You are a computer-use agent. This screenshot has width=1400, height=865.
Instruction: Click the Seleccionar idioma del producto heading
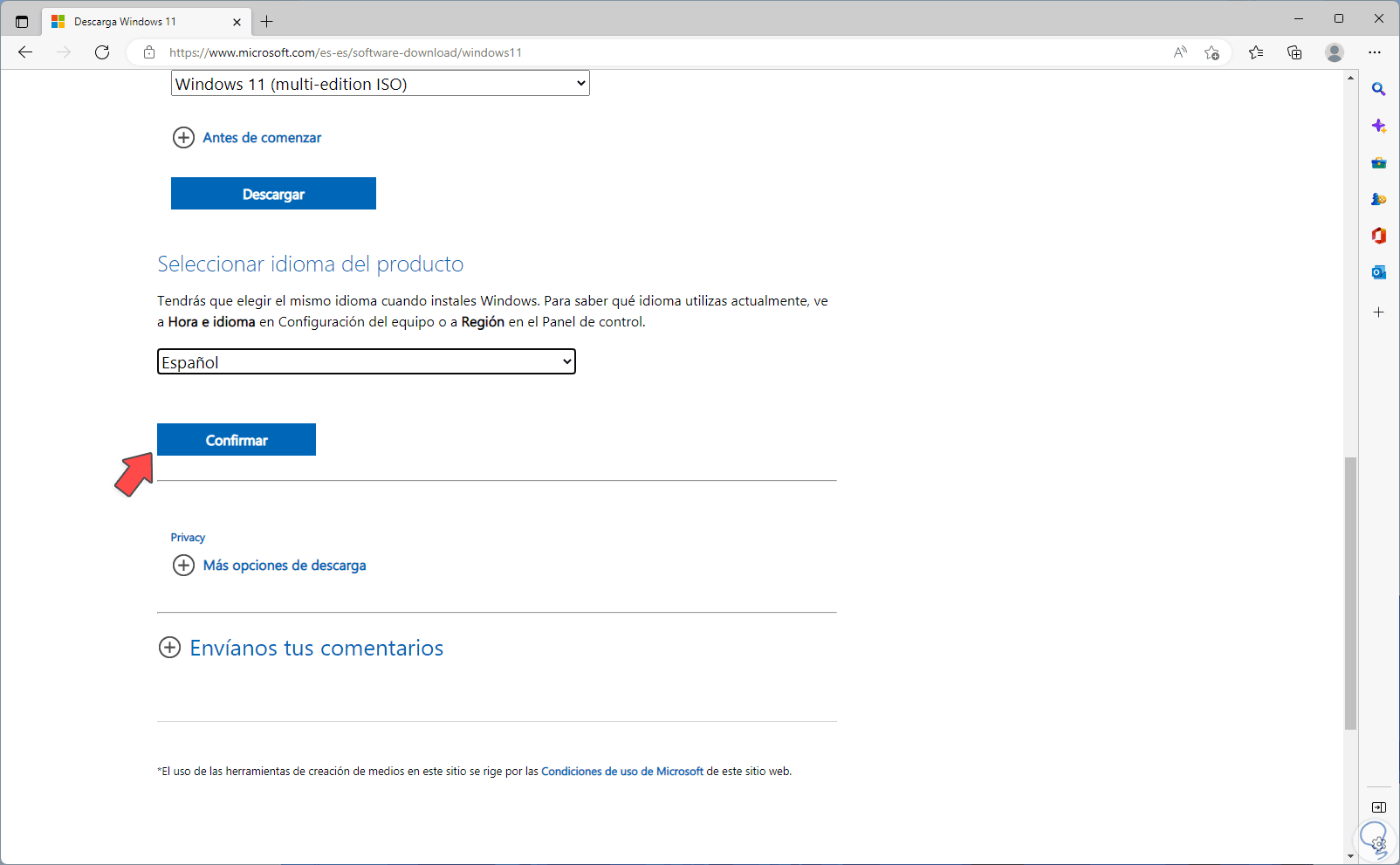pos(311,264)
